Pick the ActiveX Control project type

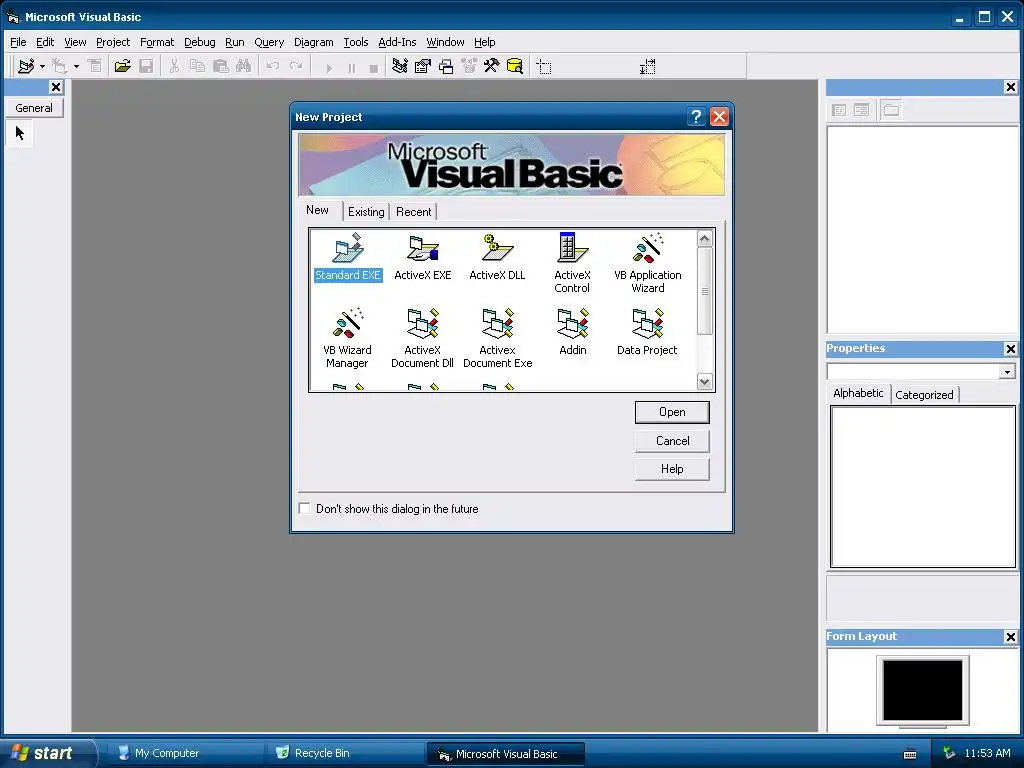pos(572,263)
